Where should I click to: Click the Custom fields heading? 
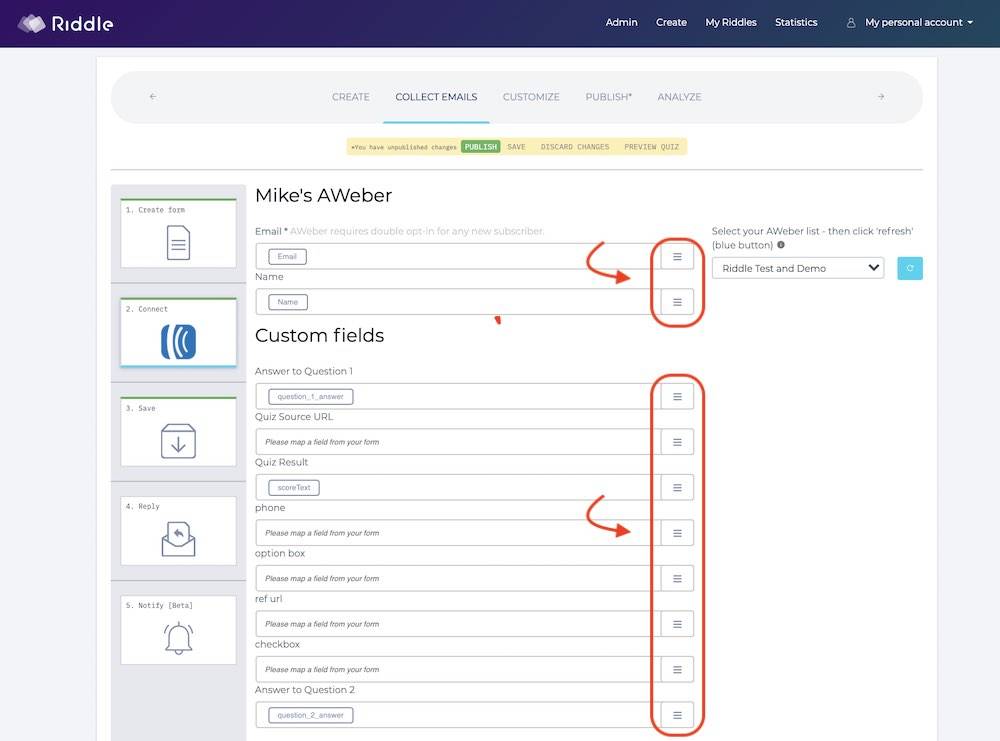[320, 335]
